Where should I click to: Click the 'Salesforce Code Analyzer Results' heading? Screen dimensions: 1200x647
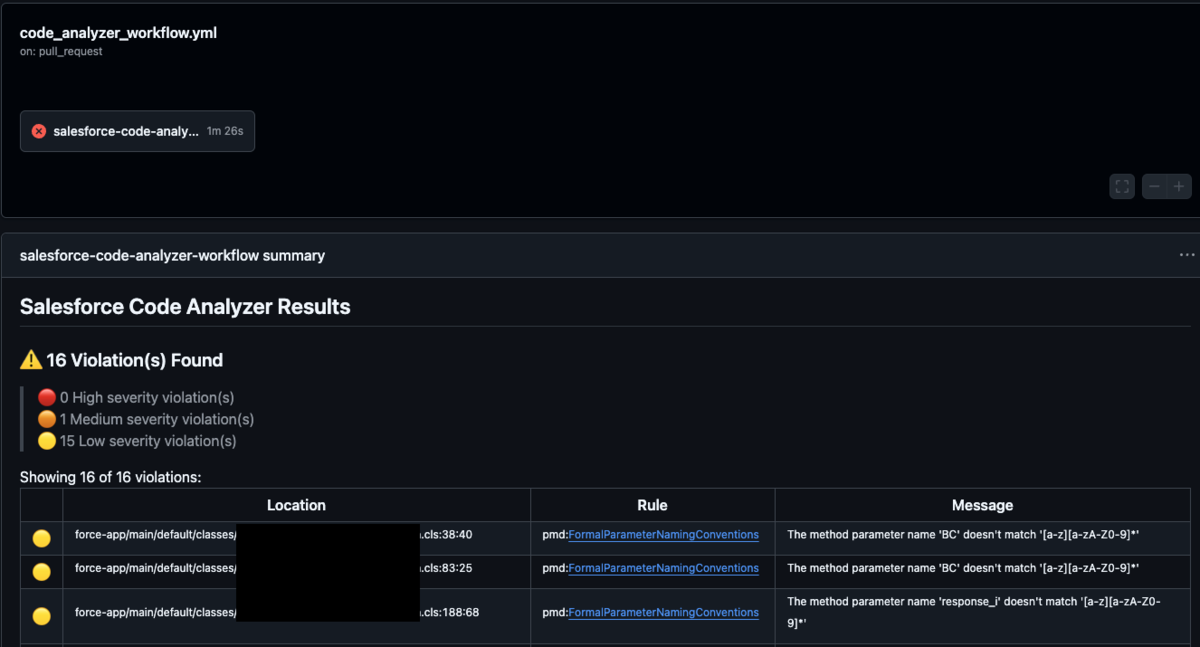[185, 307]
